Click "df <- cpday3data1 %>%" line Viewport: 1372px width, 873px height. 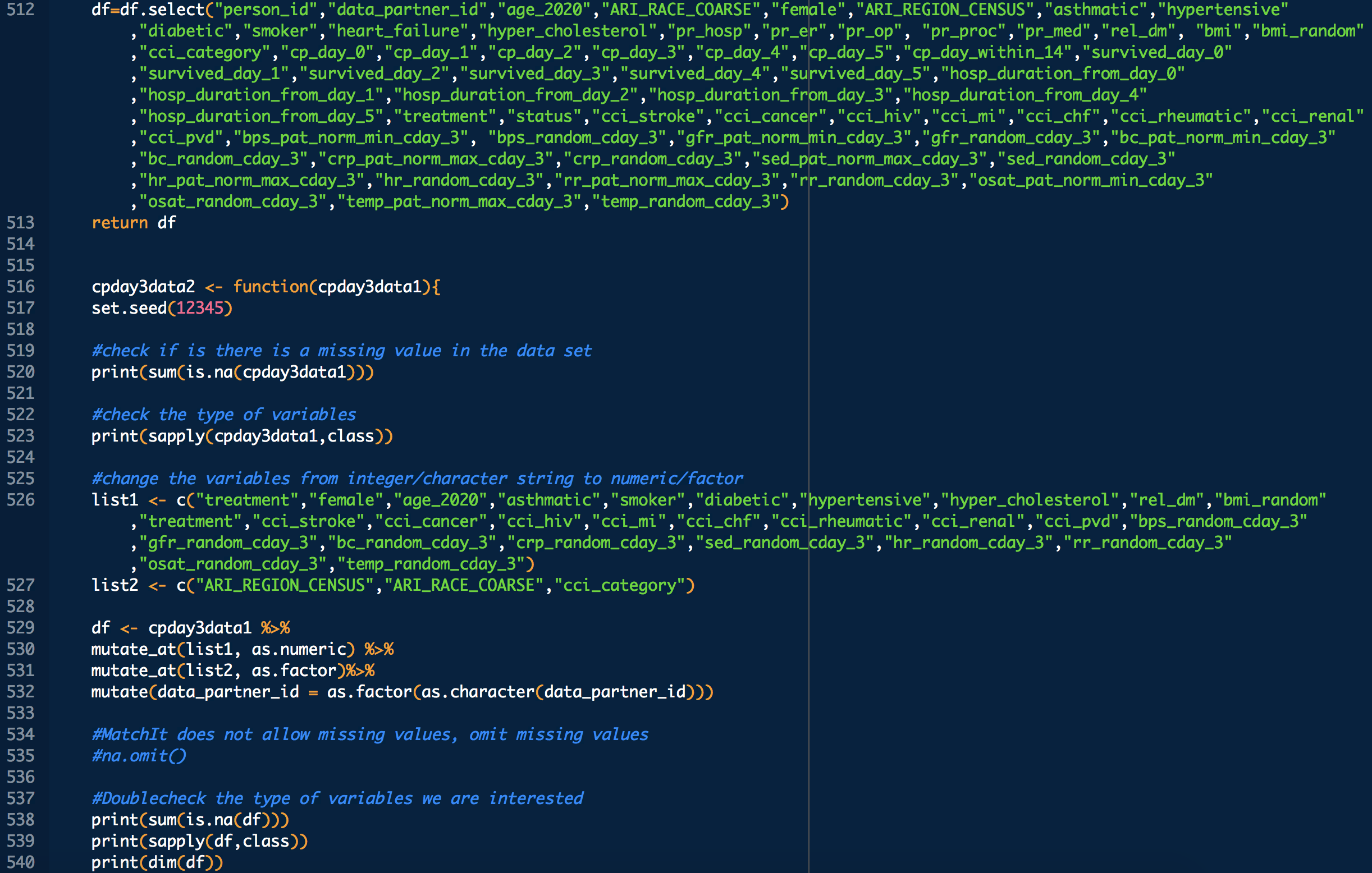[x=191, y=628]
